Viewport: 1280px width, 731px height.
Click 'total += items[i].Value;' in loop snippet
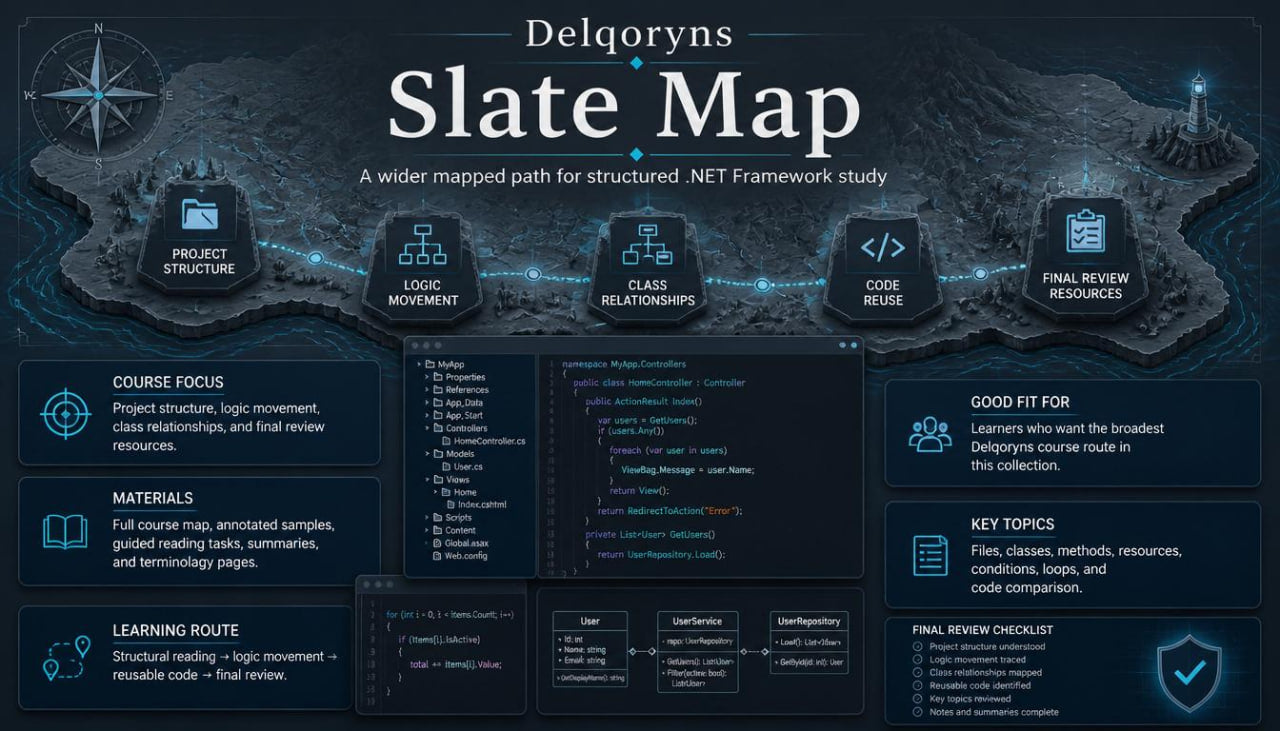[x=455, y=664]
